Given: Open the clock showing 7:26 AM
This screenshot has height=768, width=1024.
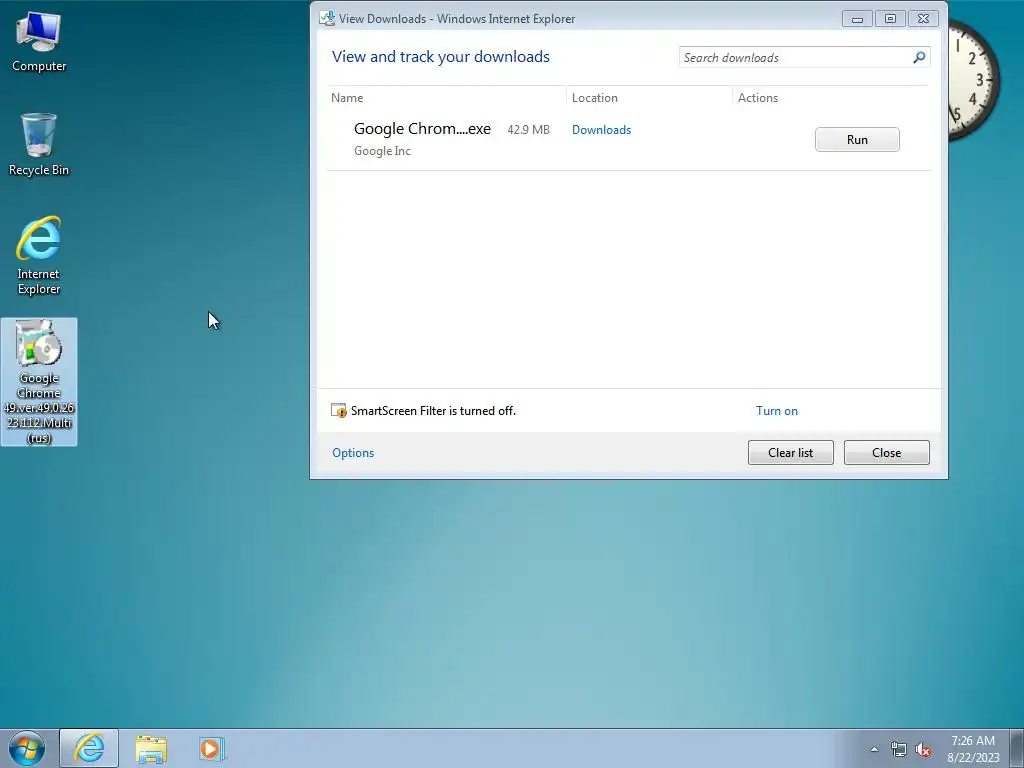Looking at the screenshot, I should [x=973, y=748].
